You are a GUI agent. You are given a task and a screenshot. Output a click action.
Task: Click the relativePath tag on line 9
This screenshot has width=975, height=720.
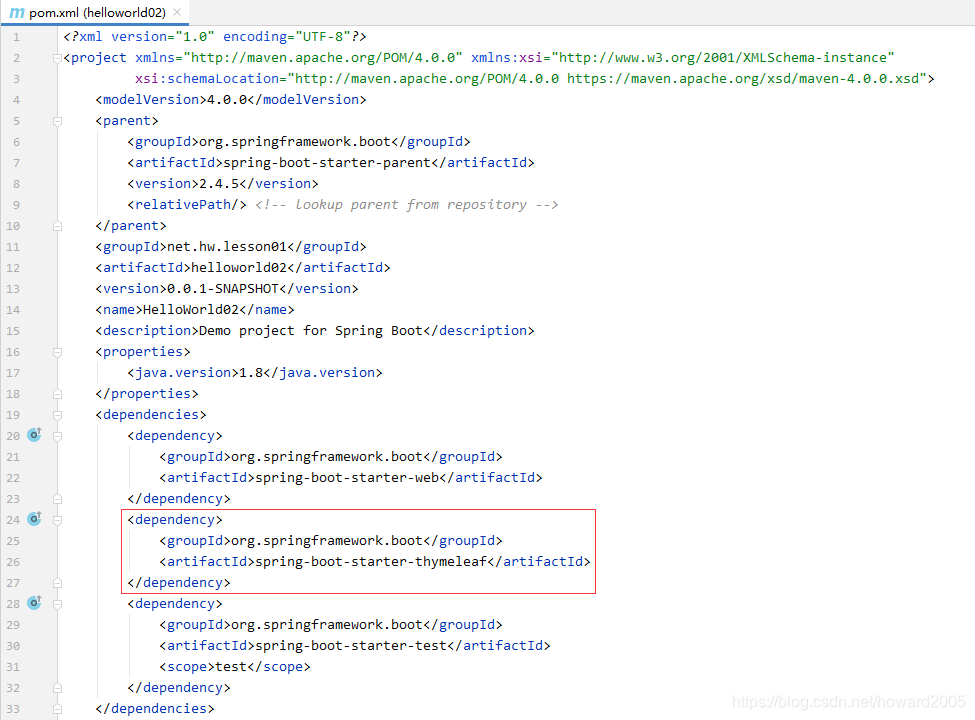187,205
